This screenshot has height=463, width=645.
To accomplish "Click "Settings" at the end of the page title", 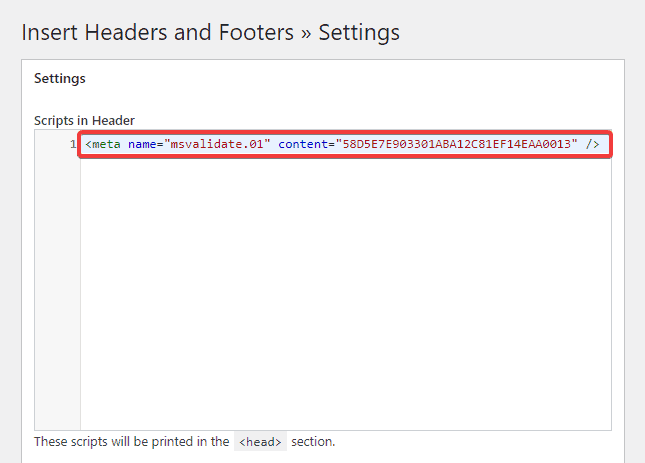I will point(359,32).
